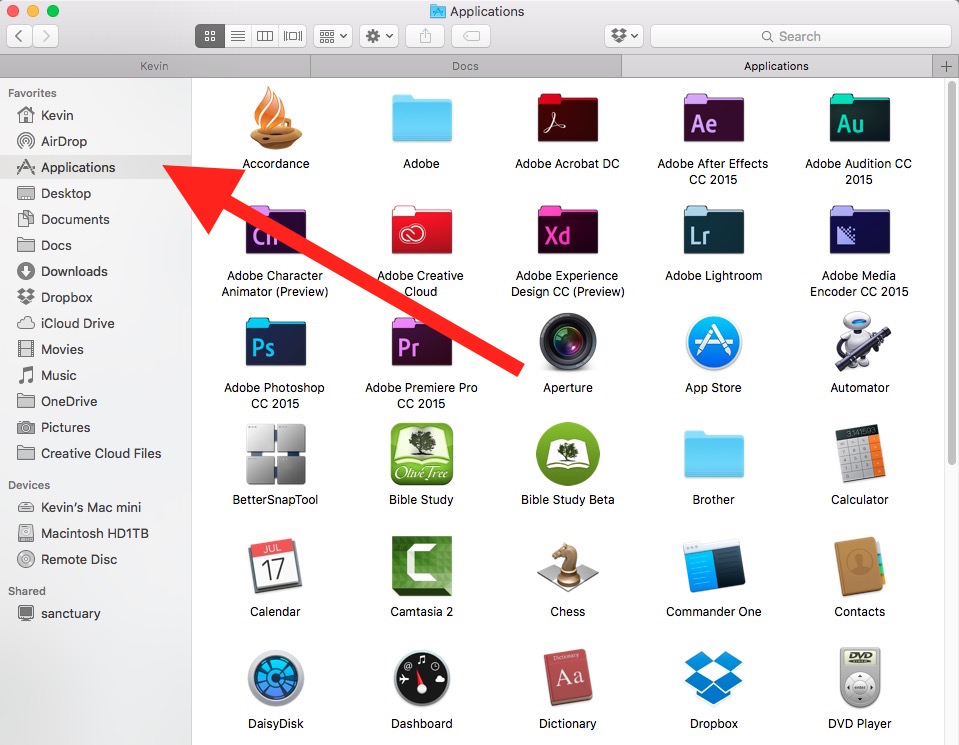
Task: Open the Brother folder
Action: 713,454
